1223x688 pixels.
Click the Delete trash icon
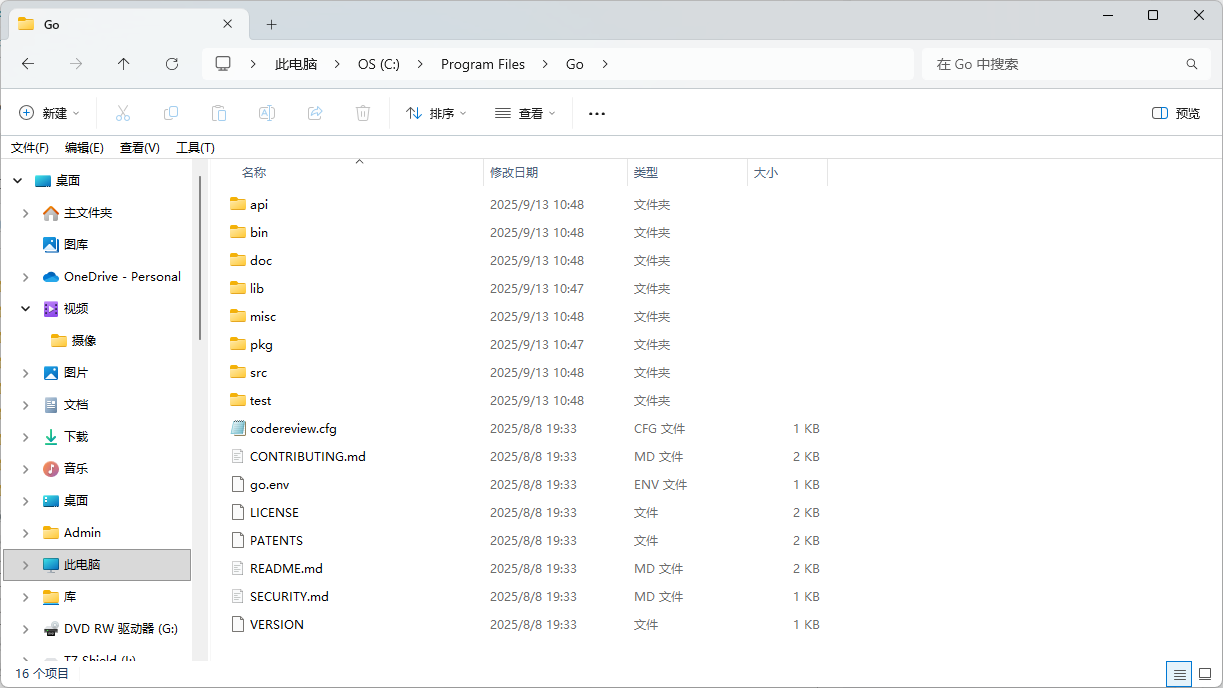coord(363,113)
